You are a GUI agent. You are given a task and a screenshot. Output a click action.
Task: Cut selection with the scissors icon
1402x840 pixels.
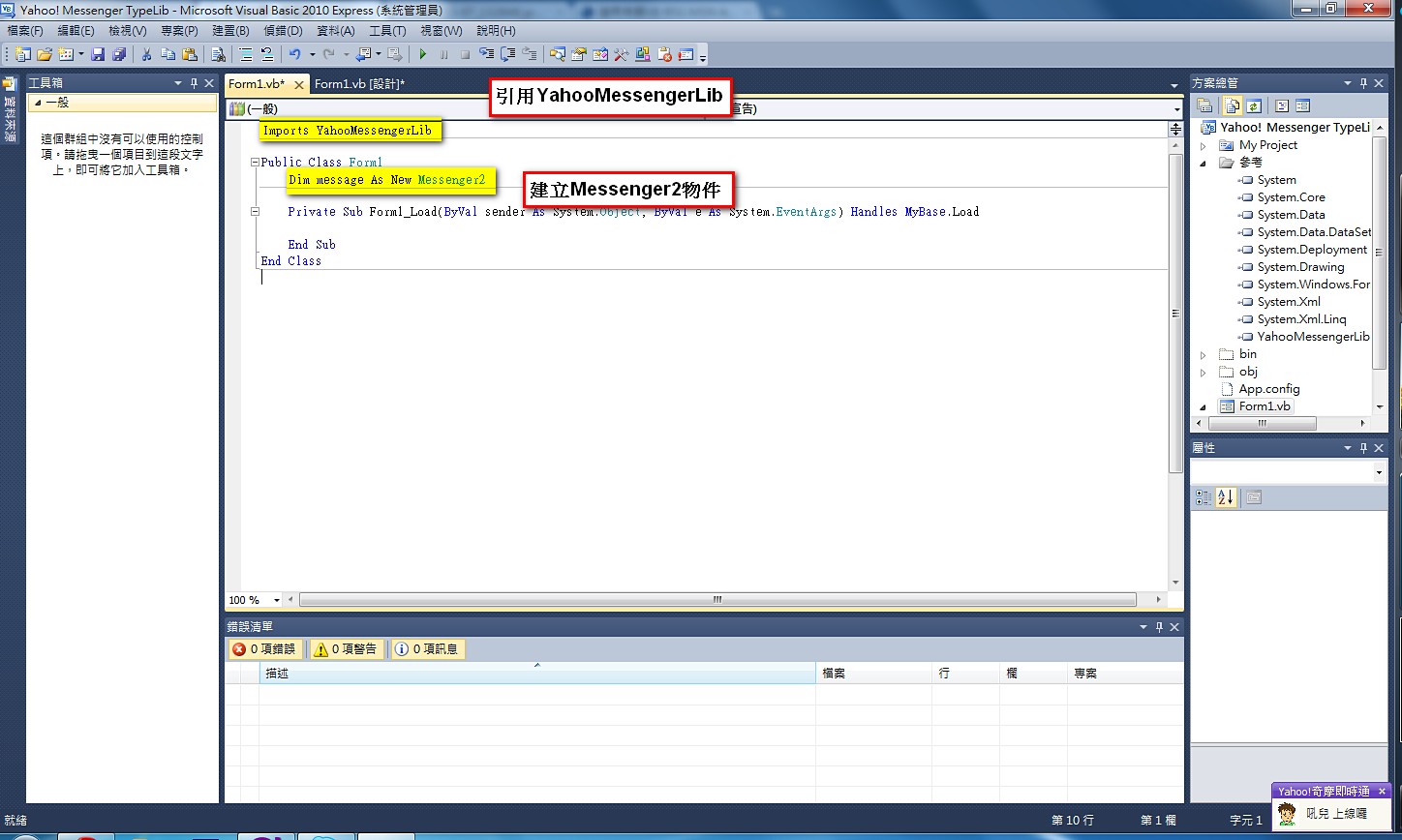pos(147,54)
